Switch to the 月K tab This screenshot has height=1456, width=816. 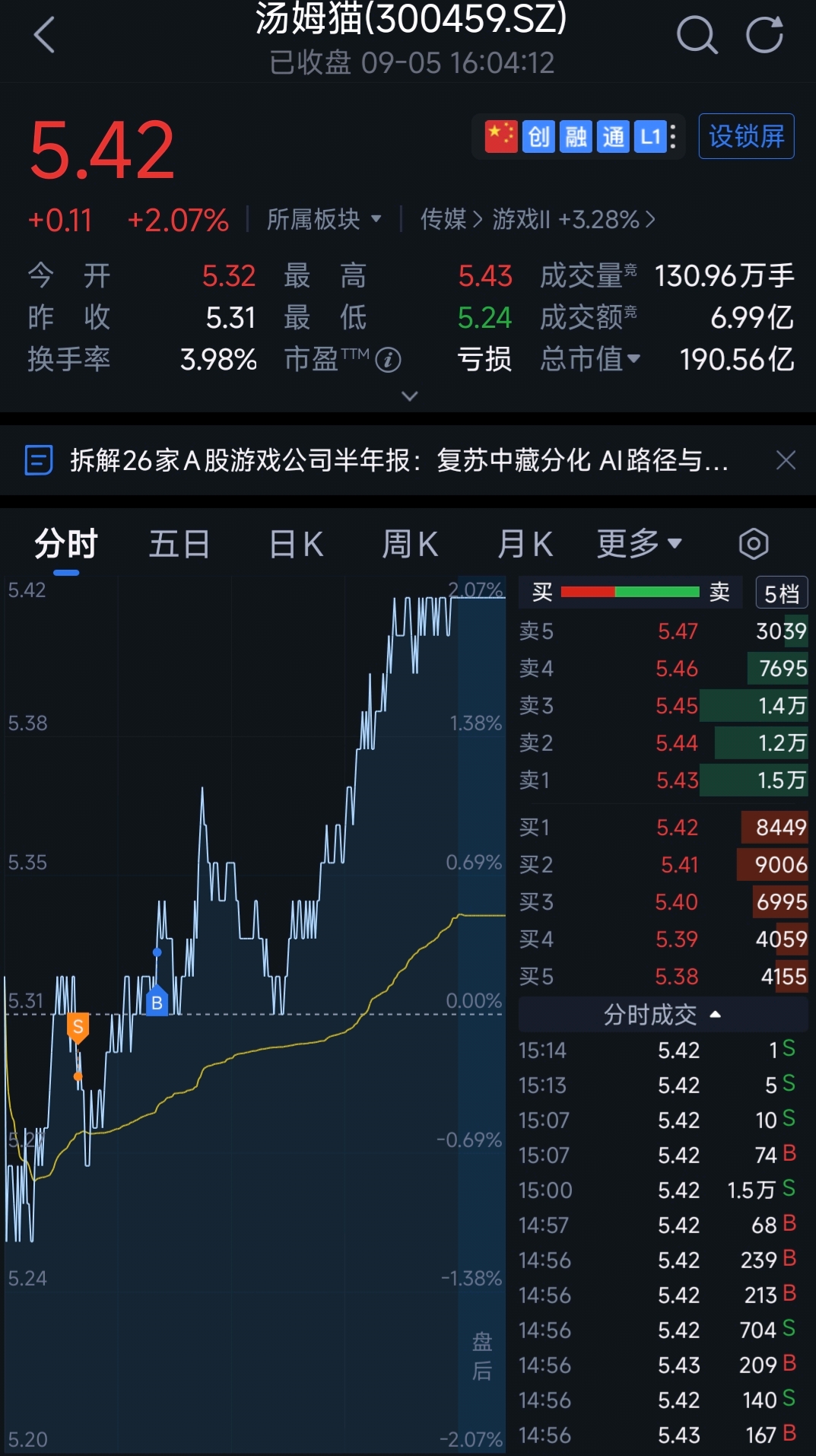pos(524,545)
